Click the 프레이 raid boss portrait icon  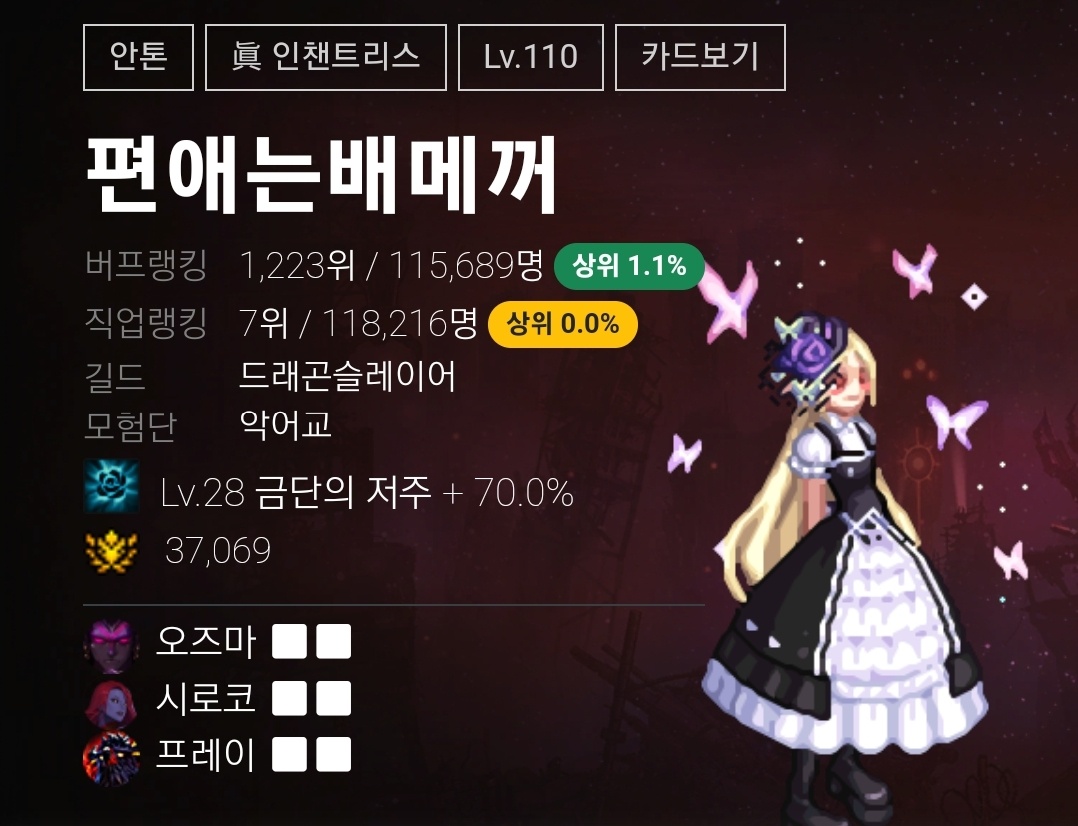[x=111, y=759]
